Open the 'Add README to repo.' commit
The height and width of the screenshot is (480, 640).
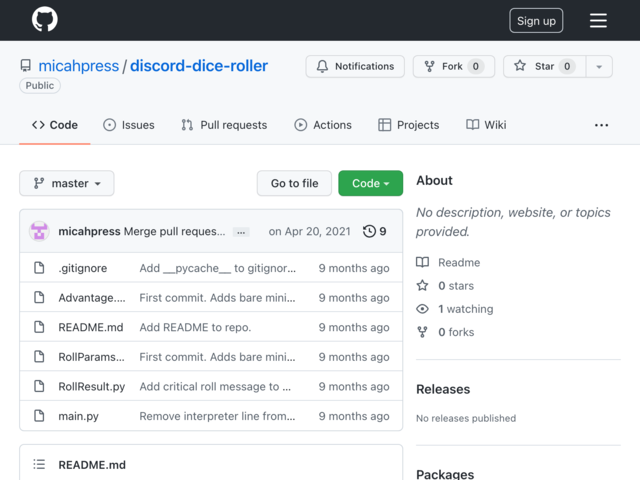pyautogui.click(x=195, y=327)
